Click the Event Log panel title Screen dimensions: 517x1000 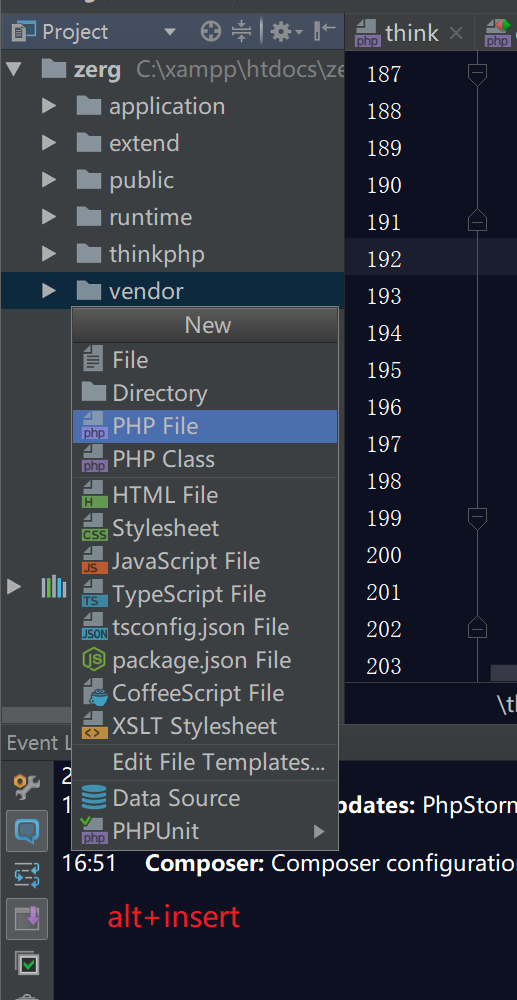point(40,743)
